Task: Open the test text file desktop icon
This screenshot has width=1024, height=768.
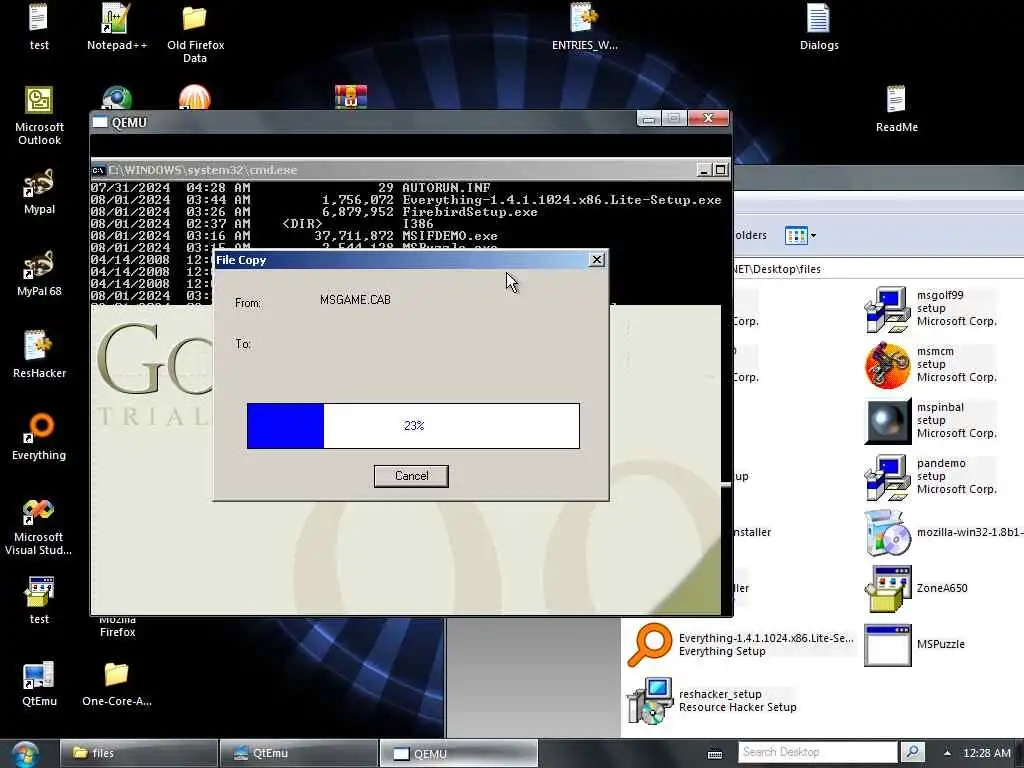Action: (39, 27)
